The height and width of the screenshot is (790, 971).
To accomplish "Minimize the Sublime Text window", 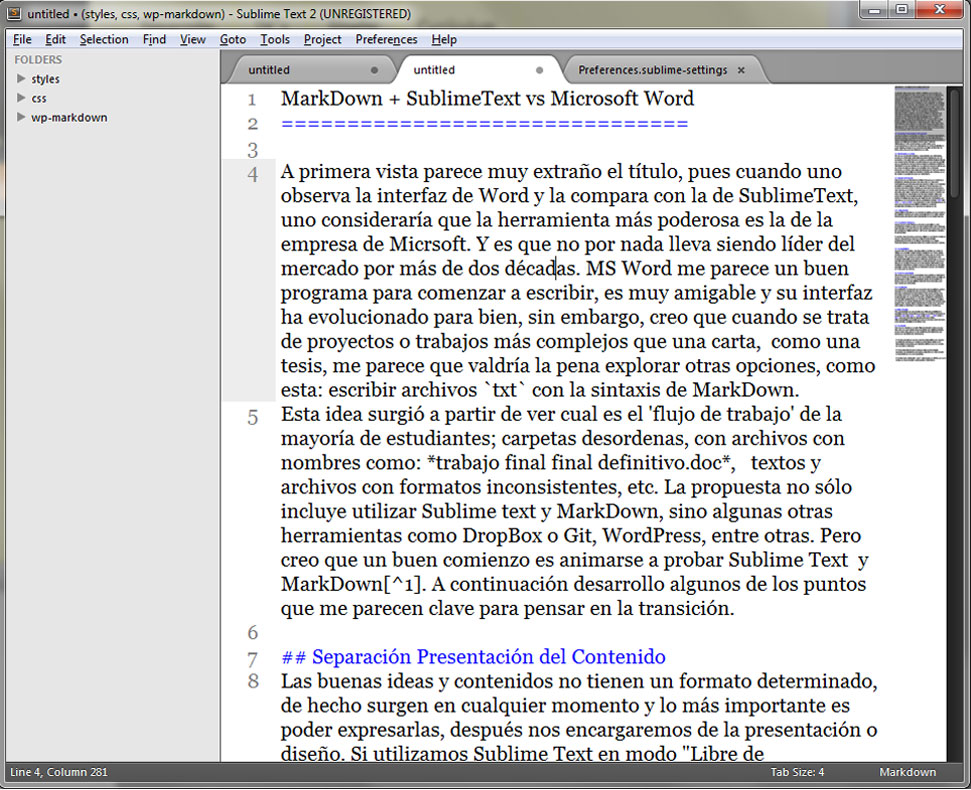I will [874, 9].
